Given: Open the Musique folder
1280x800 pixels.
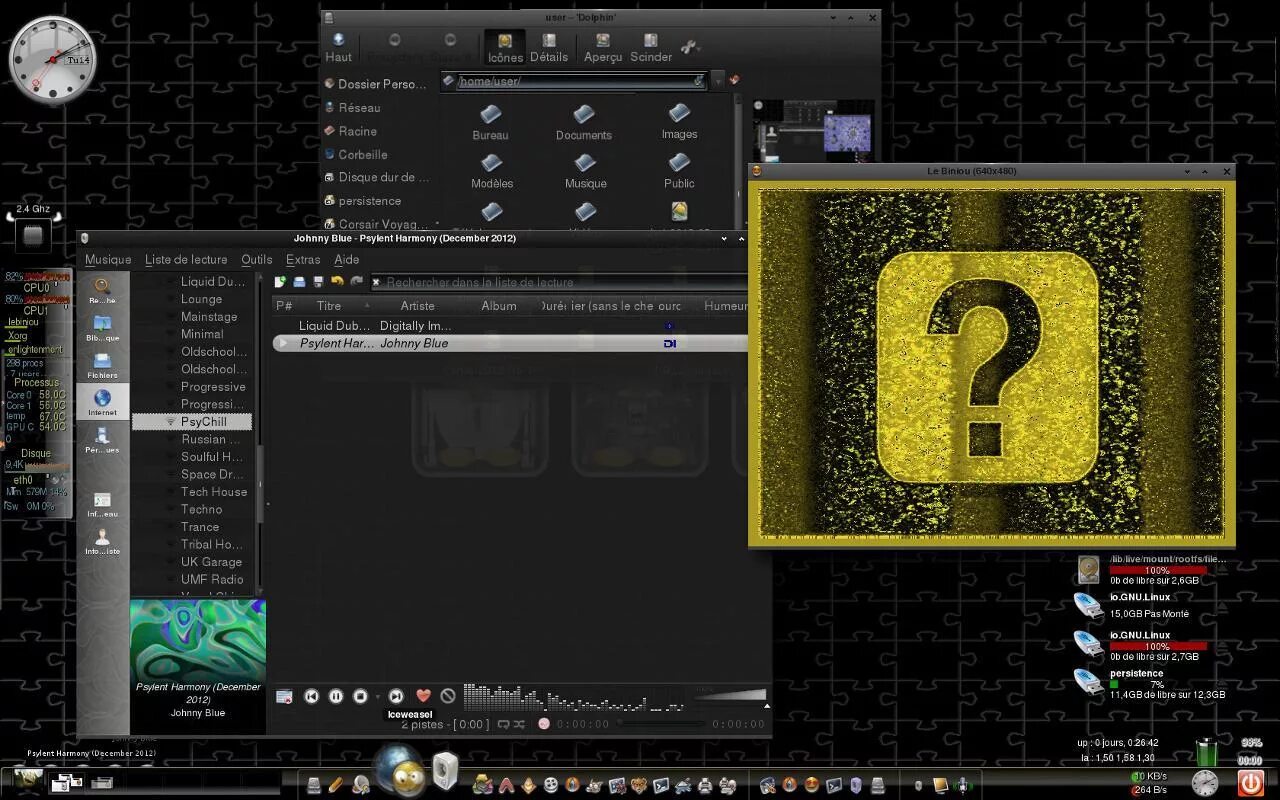Looking at the screenshot, I should (585, 171).
